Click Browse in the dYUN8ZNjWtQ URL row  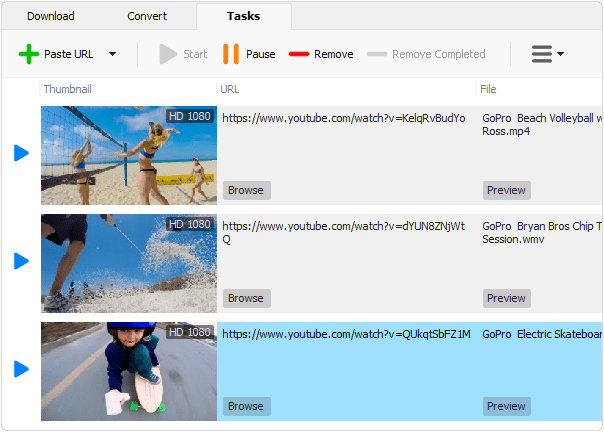247,298
